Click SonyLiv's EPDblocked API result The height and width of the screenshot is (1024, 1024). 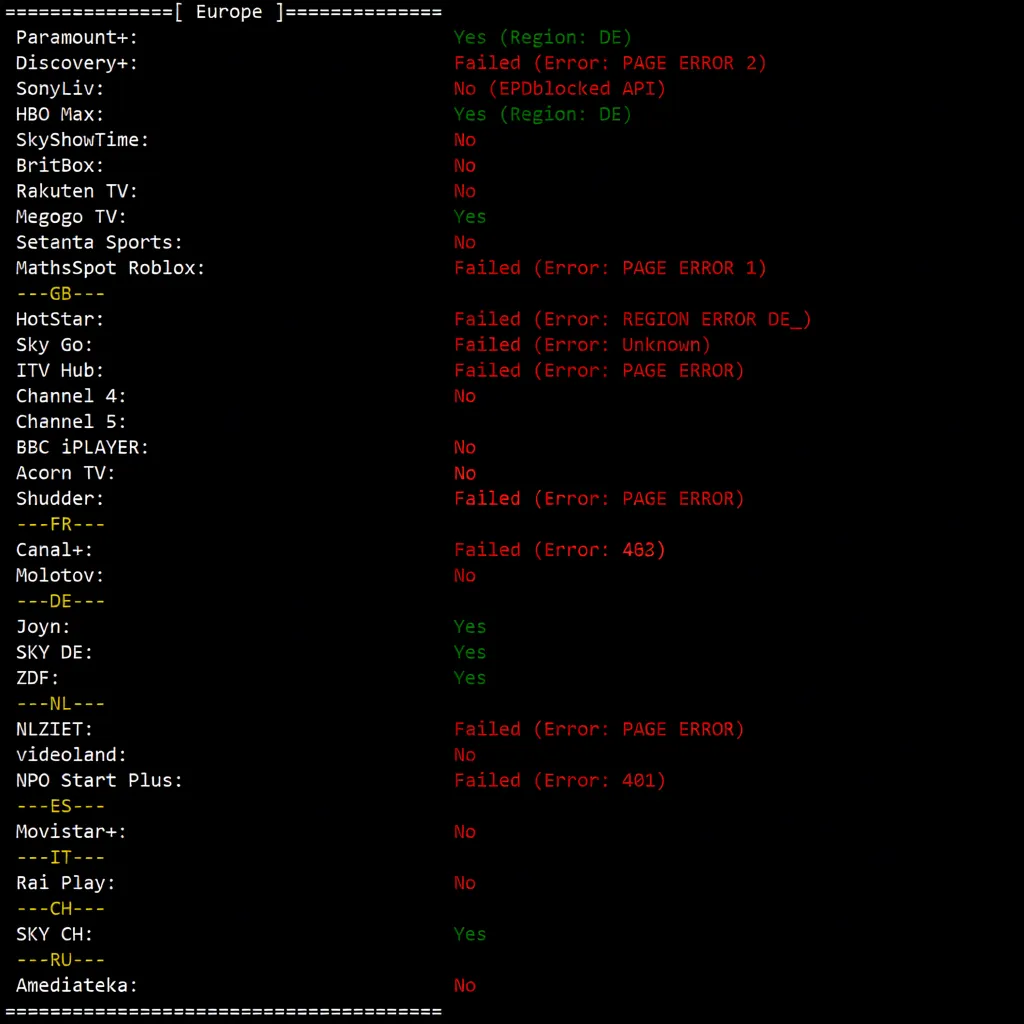tap(559, 89)
